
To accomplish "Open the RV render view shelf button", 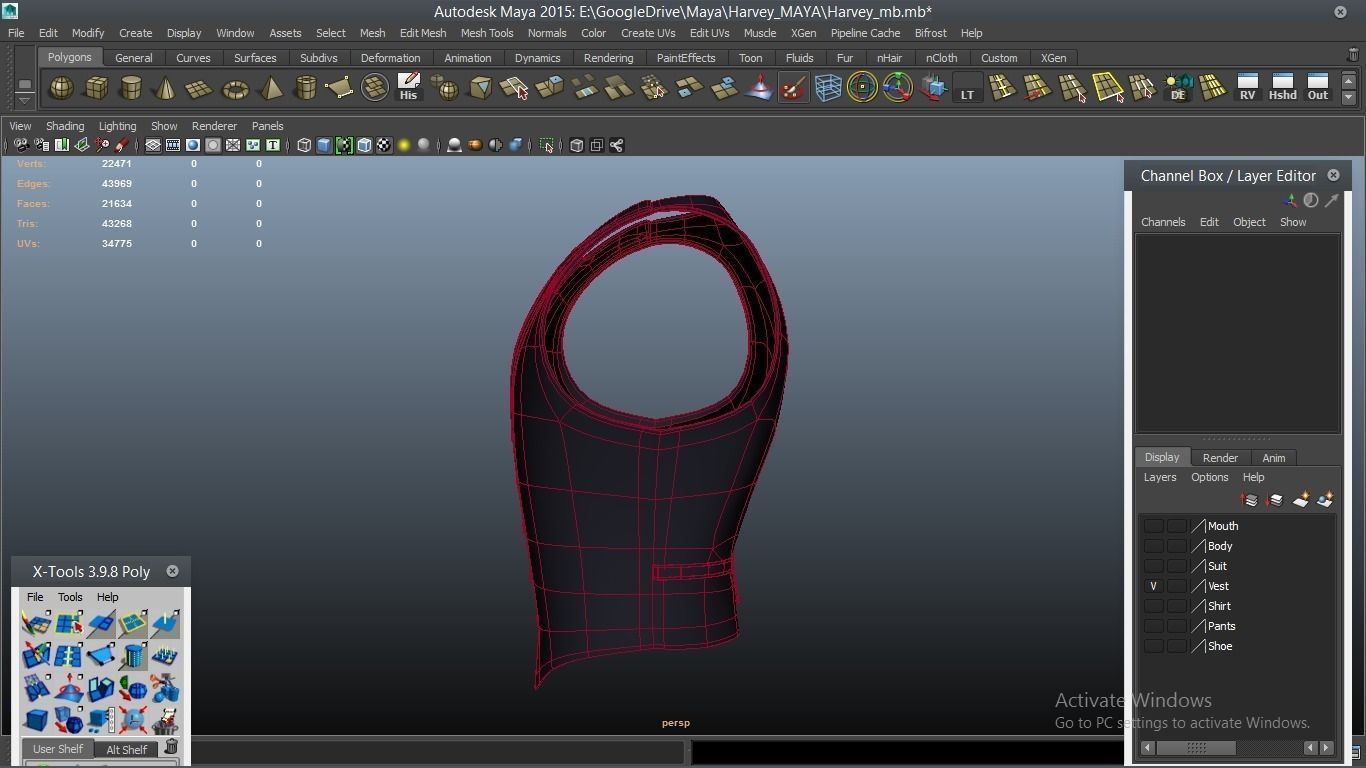I will pyautogui.click(x=1247, y=88).
